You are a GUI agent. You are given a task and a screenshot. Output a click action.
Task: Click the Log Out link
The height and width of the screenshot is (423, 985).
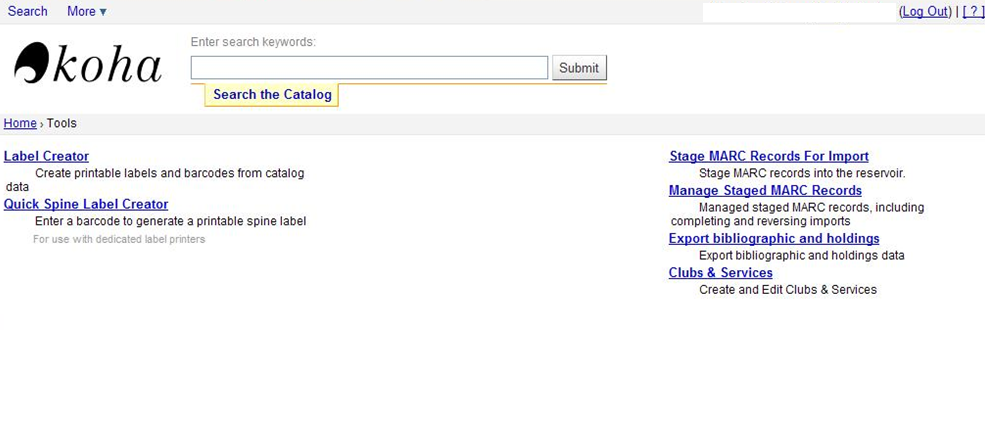coord(925,11)
